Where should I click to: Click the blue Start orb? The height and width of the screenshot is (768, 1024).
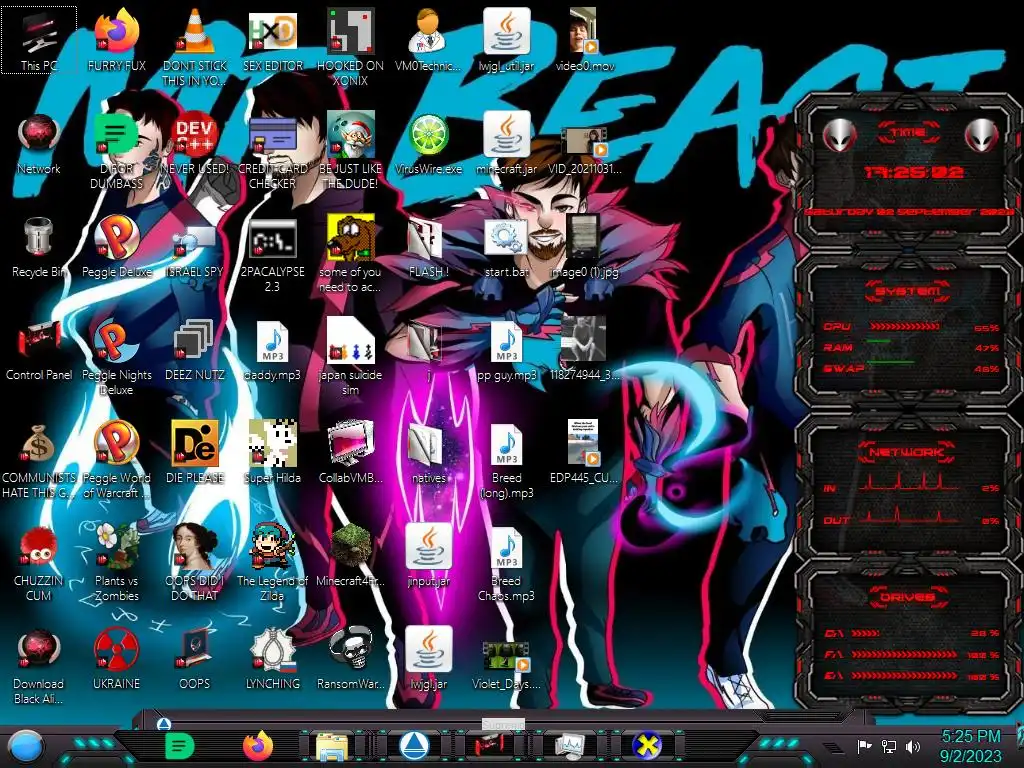pos(26,746)
